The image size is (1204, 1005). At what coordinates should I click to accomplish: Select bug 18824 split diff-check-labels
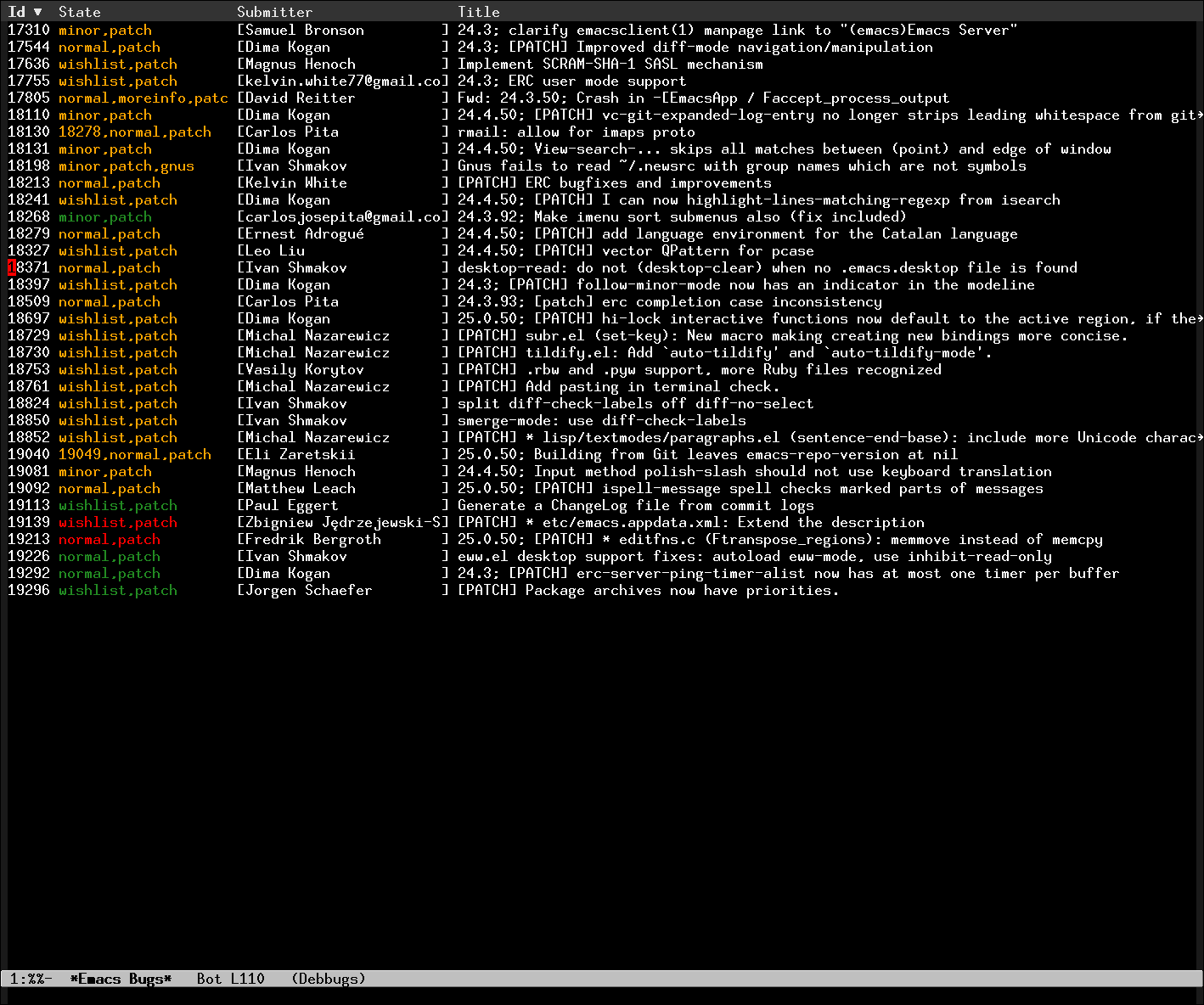pos(602,403)
